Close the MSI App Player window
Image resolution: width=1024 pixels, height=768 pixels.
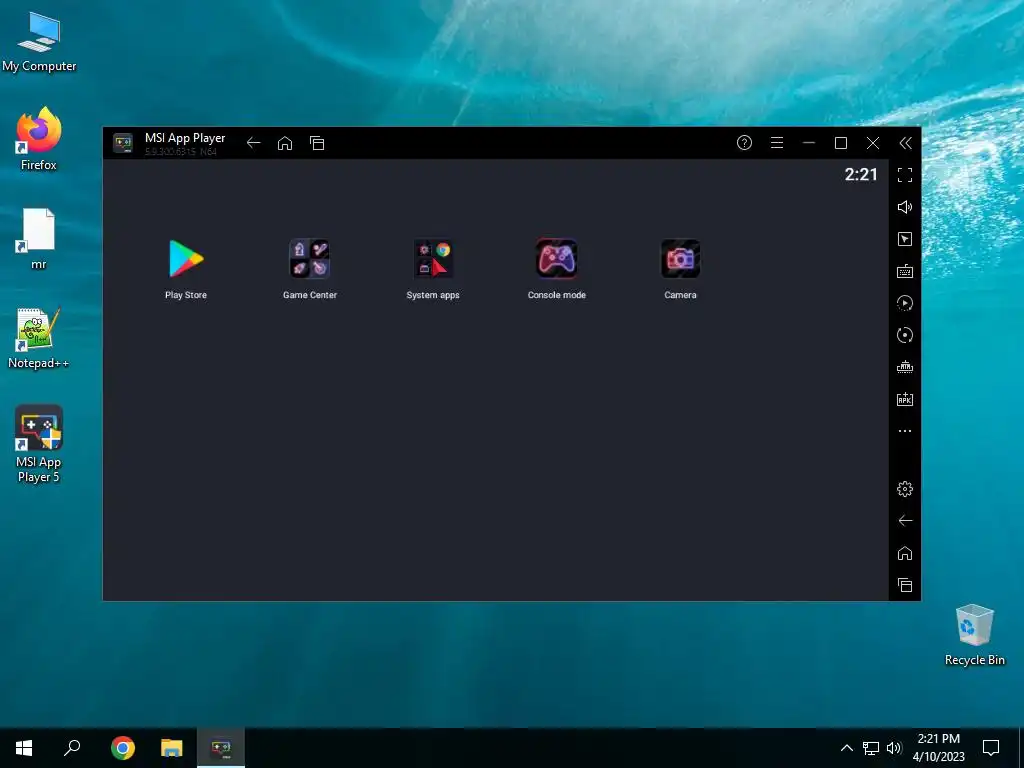point(872,143)
